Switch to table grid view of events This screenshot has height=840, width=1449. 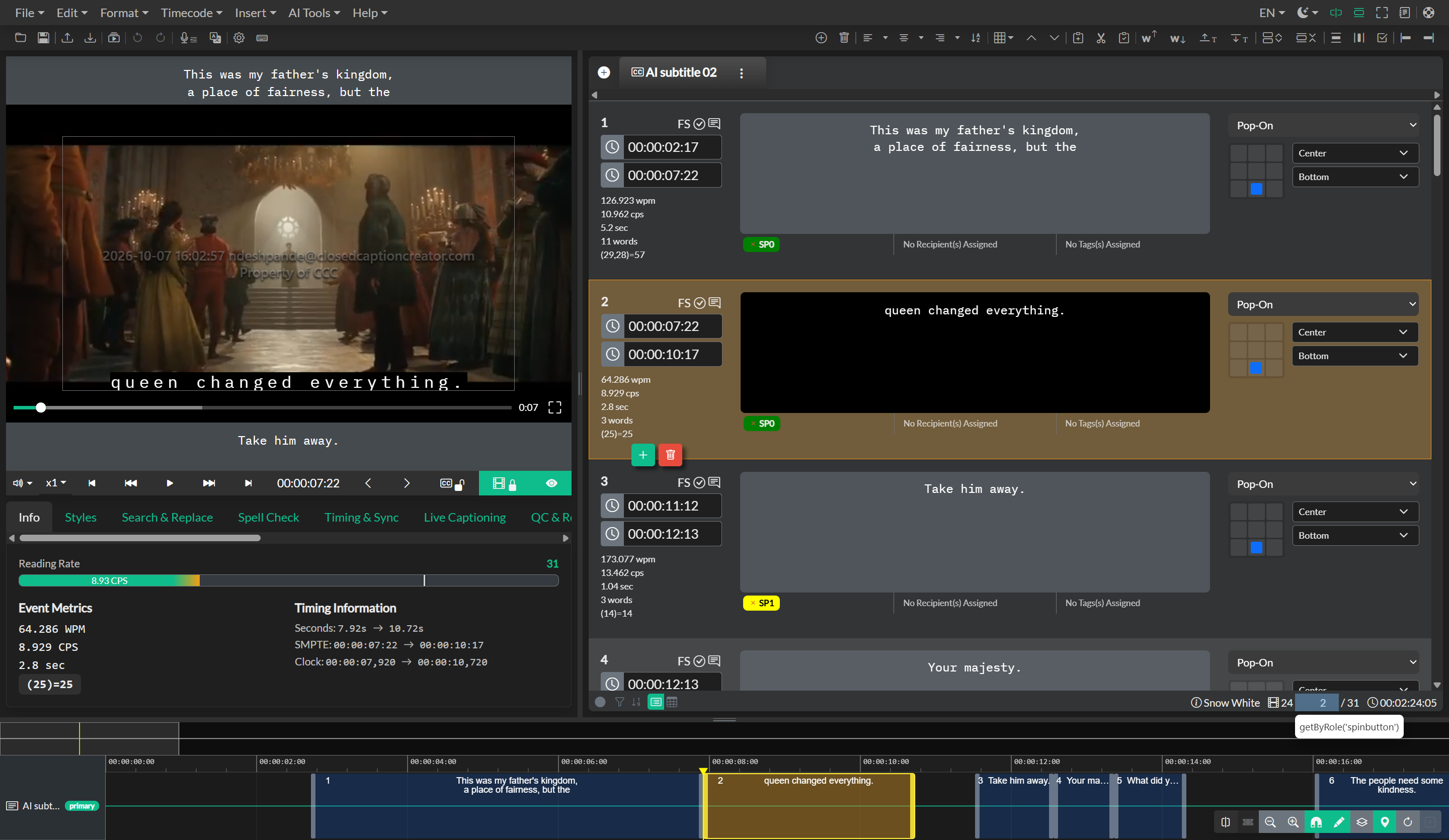pos(672,702)
